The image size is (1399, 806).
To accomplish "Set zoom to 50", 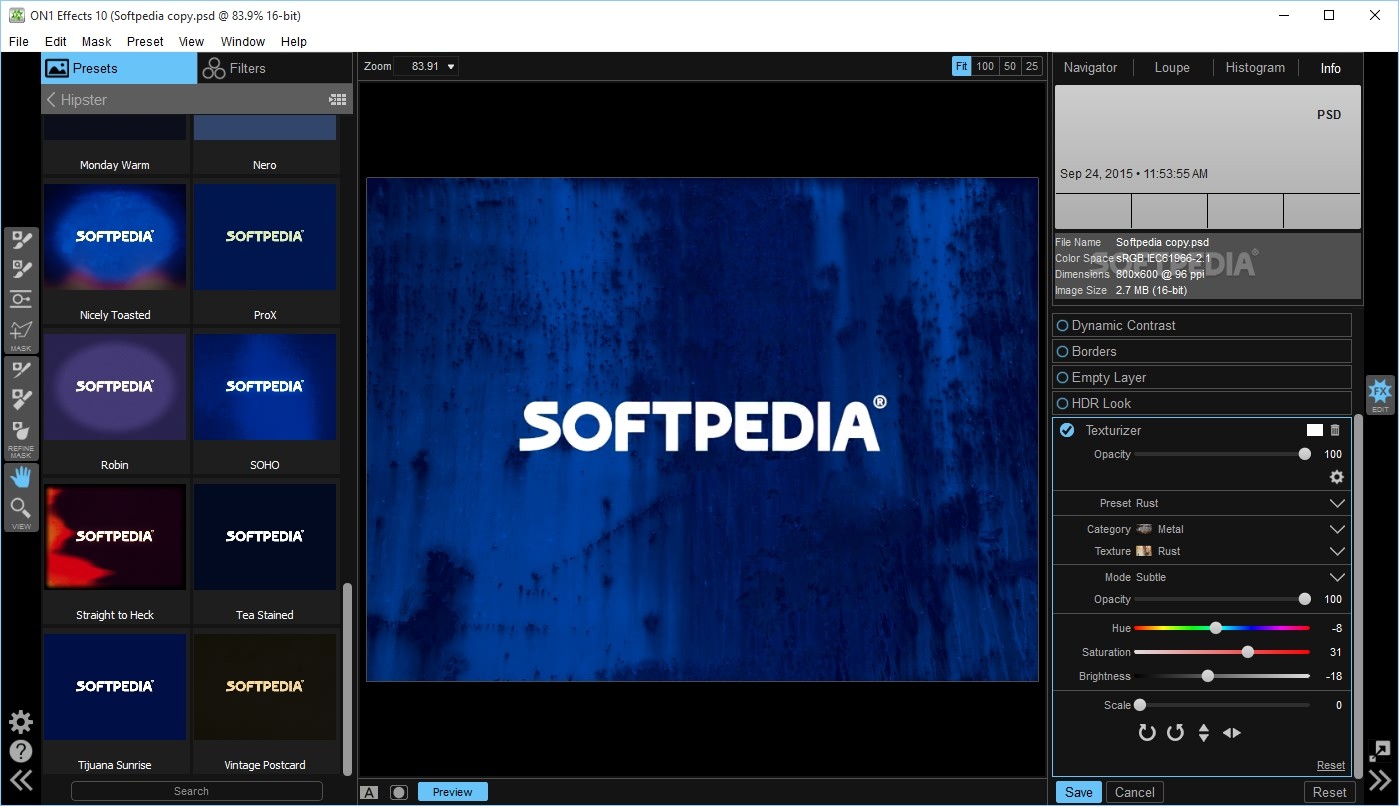I will click(x=1010, y=67).
